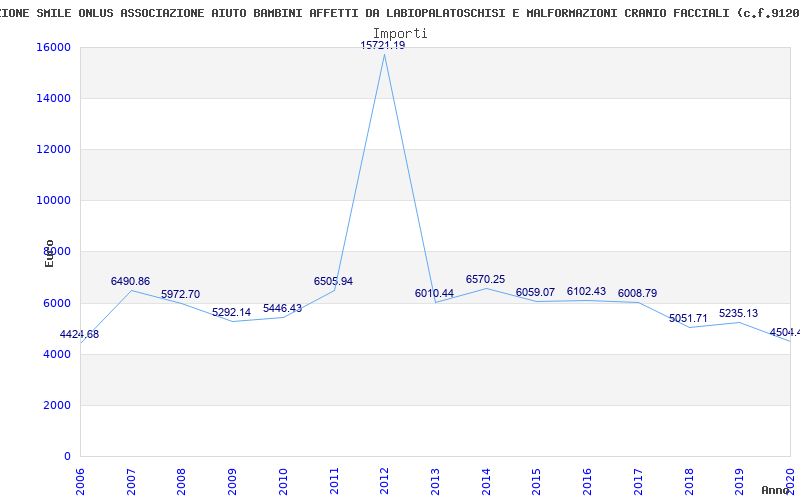Viewport: 800px width, 500px height.
Task: Click the 2009 x-axis year label
Action: (233, 481)
